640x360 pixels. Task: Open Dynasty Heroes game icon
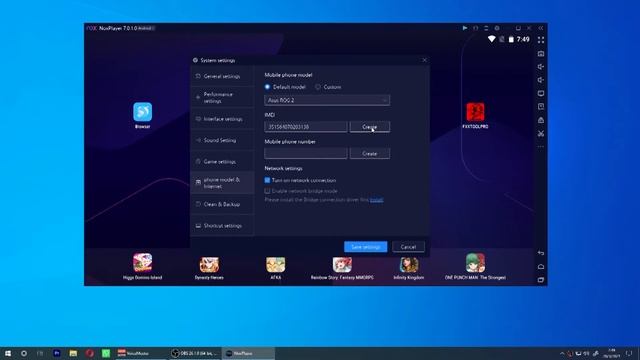pyautogui.click(x=209, y=265)
